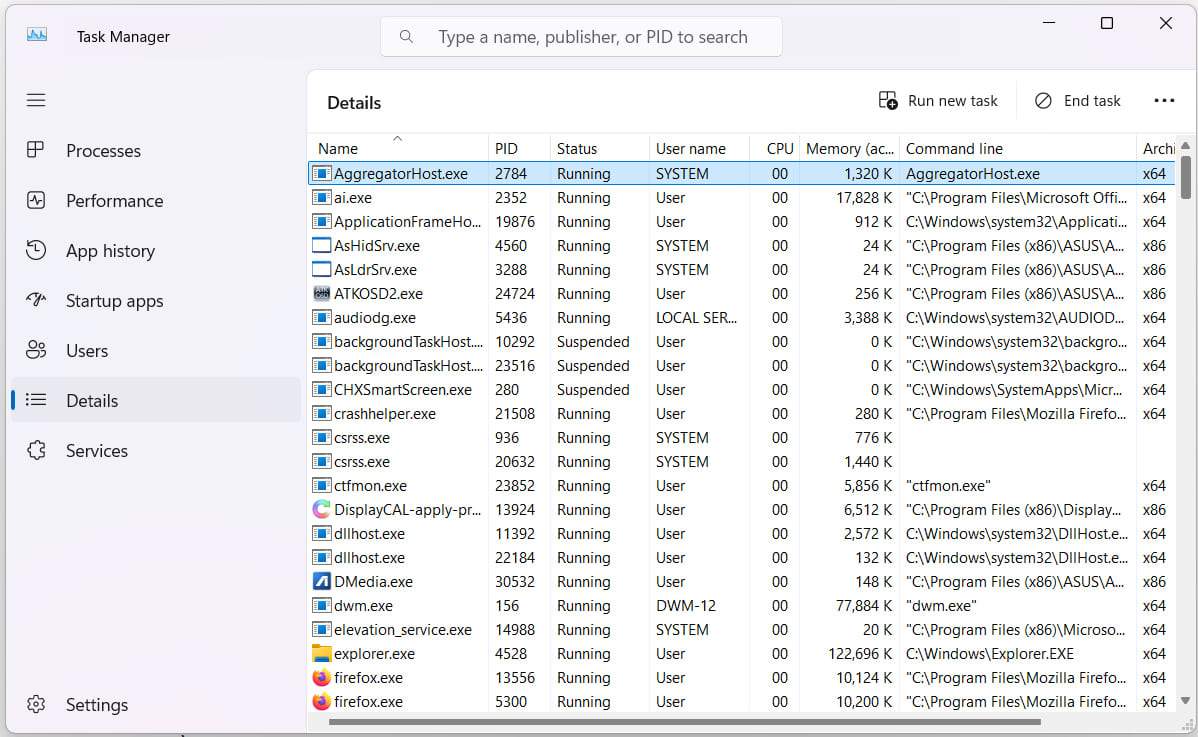This screenshot has width=1198, height=737.
Task: Select csrss.exe with PID 20632
Action: (x=741, y=461)
